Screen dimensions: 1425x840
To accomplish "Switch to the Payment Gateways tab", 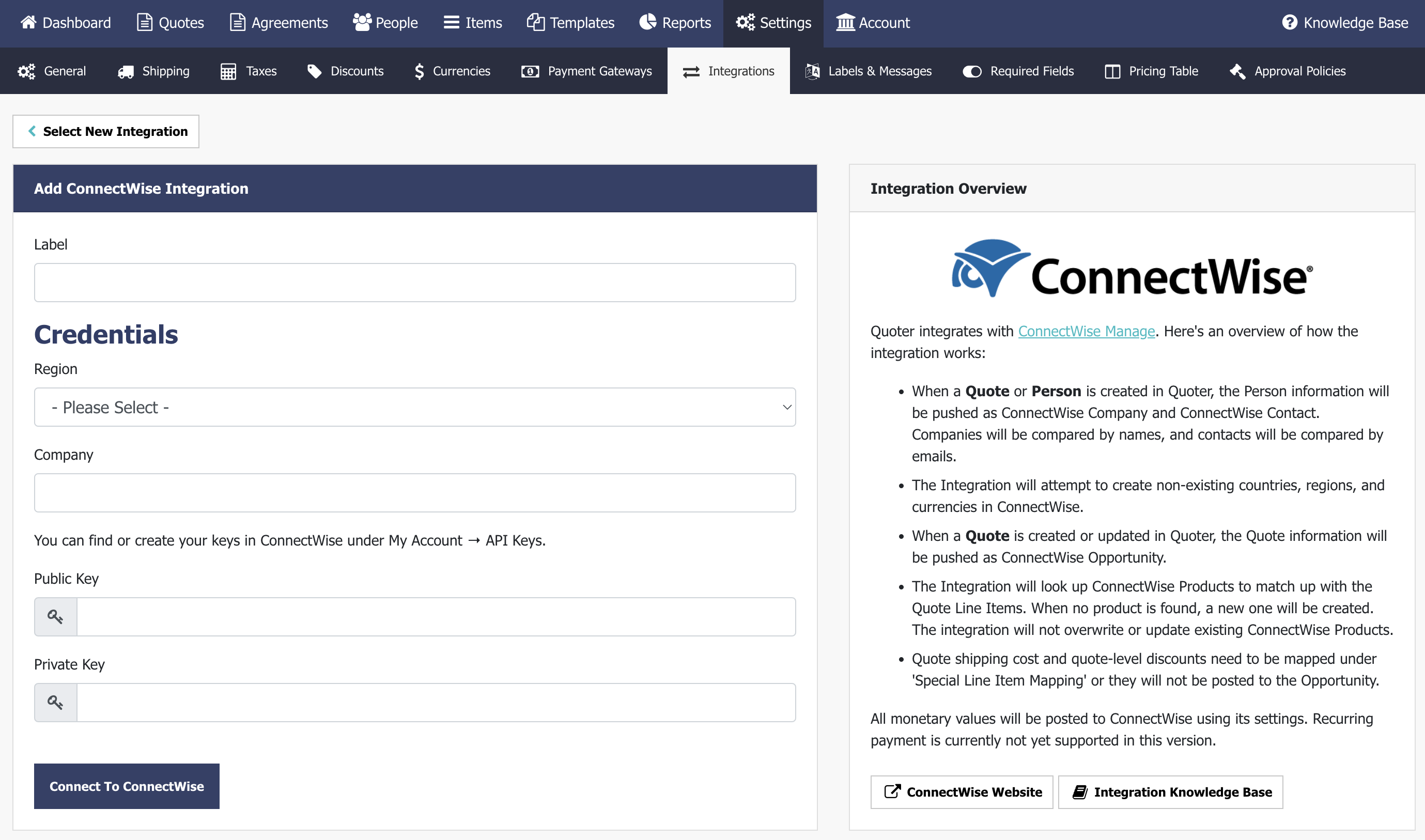I will coord(586,71).
